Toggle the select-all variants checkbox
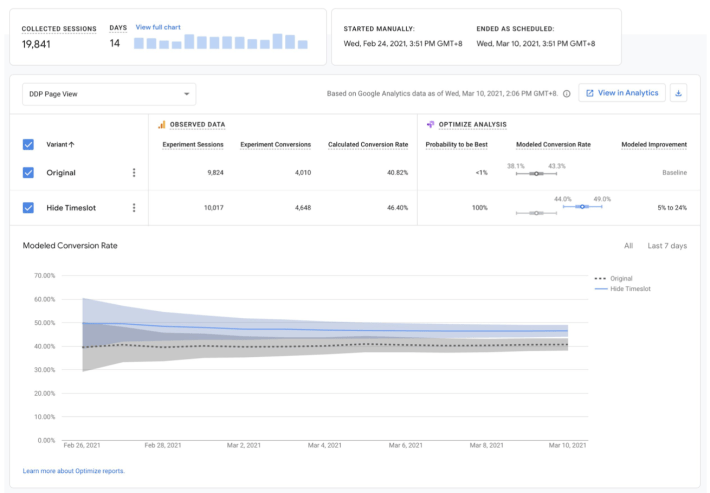The height and width of the screenshot is (493, 710). [x=29, y=145]
